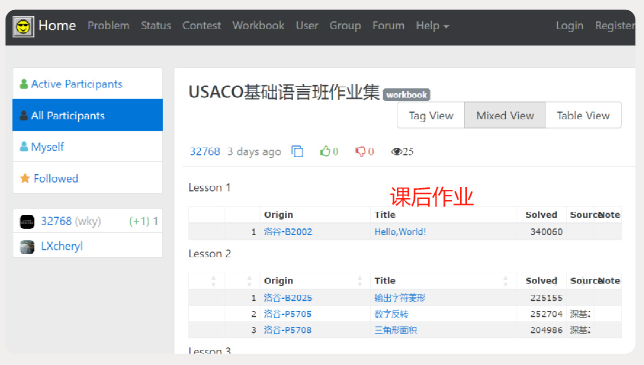Open the 三角形面积 problem title
The width and height of the screenshot is (644, 365).
(396, 330)
